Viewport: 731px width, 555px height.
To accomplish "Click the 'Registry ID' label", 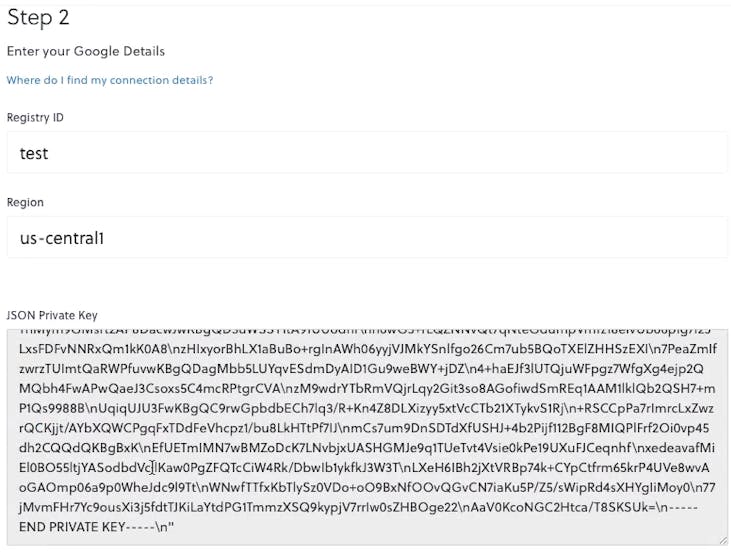I will coord(35,118).
